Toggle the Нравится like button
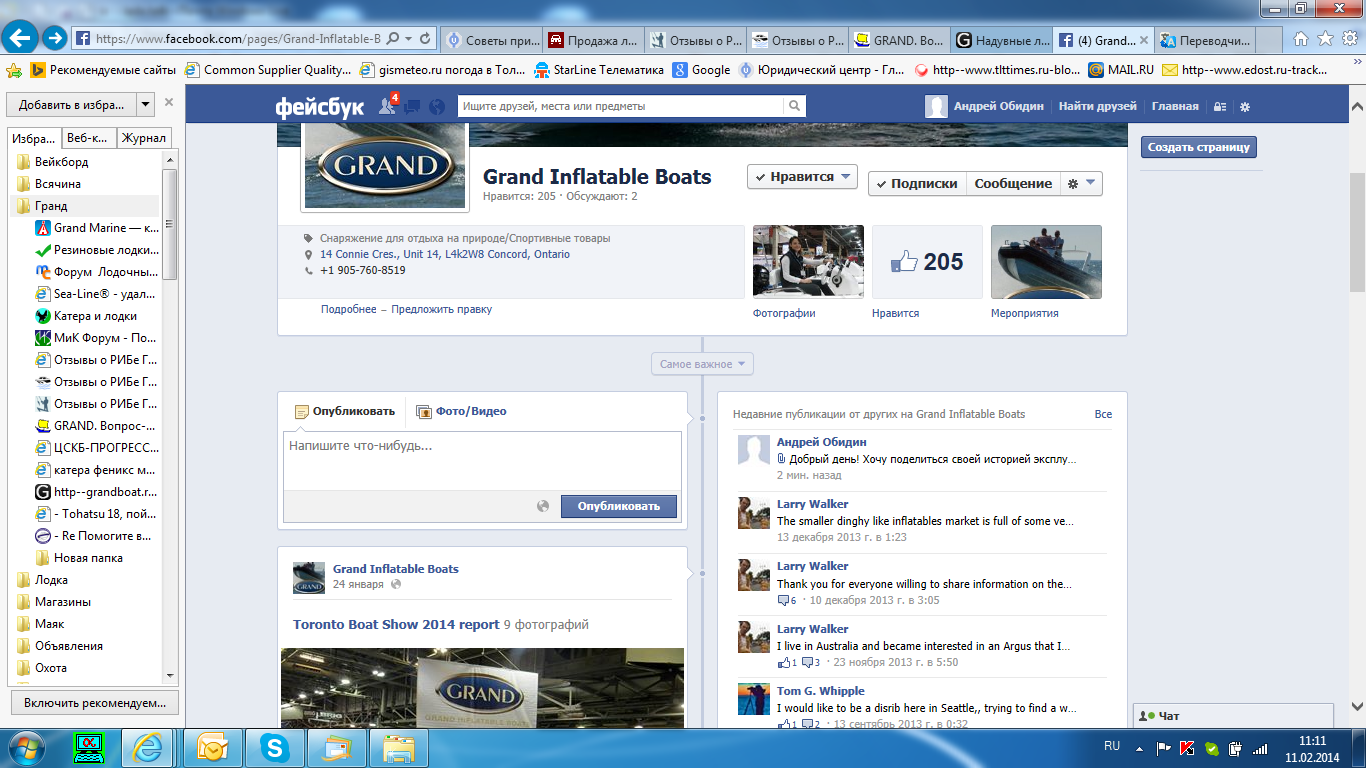Image resolution: width=1366 pixels, height=768 pixels. click(x=802, y=177)
